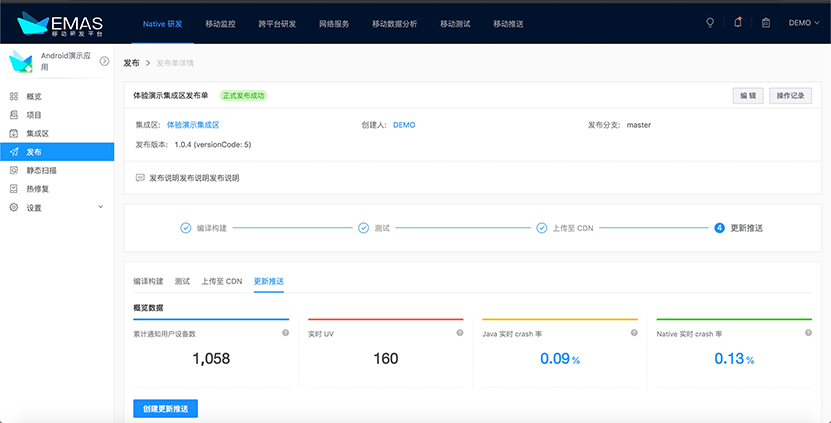Open the 体验演示集成区 link
This screenshot has height=423, width=831.
click(x=192, y=125)
